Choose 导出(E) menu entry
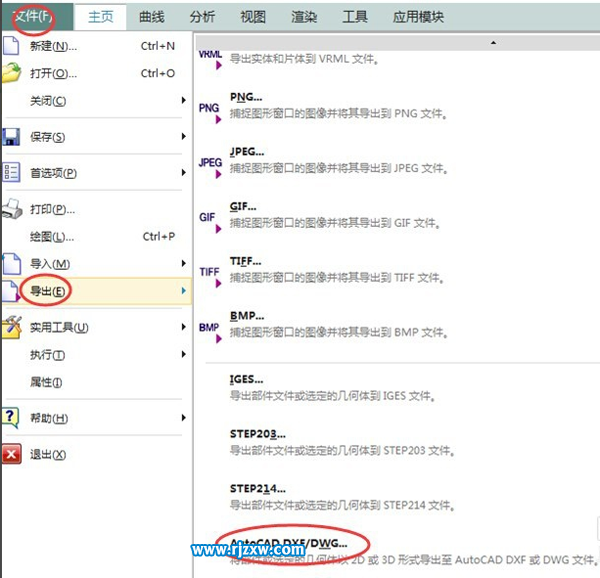Screen dimensions: 600x578 tap(96, 291)
